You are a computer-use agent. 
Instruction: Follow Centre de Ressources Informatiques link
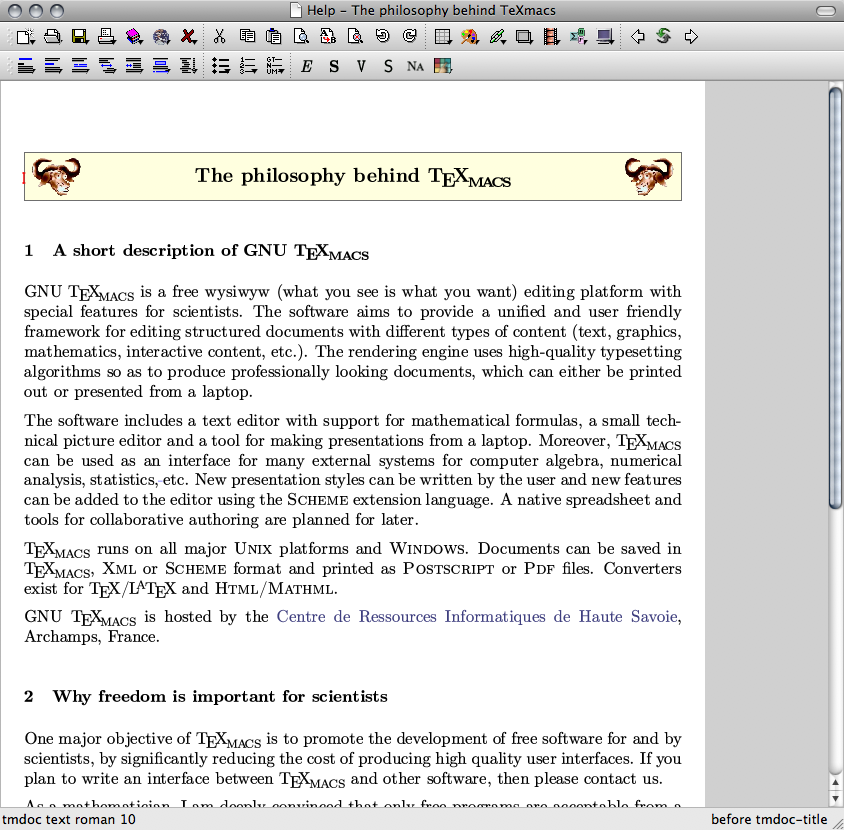point(477,616)
